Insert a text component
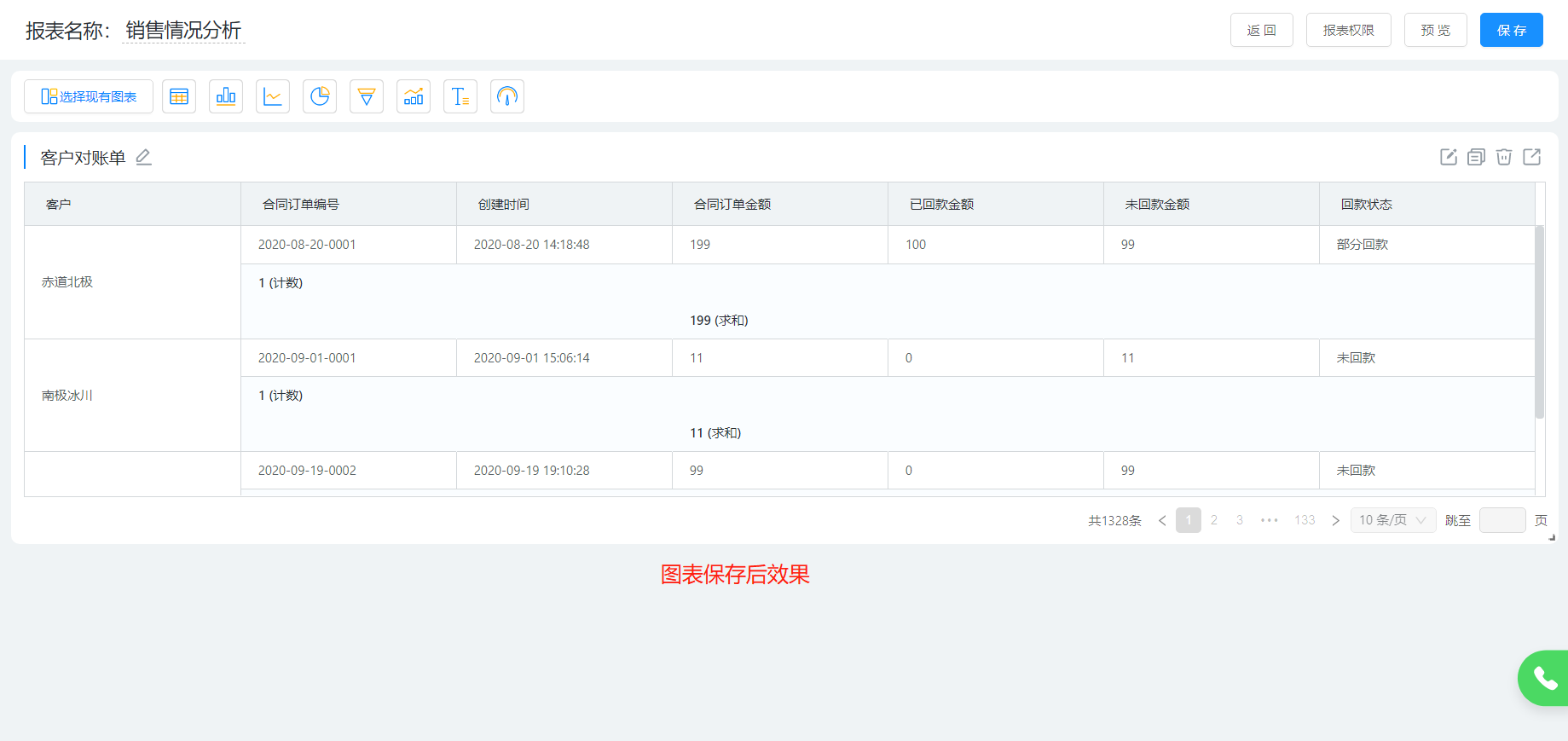The image size is (1568, 741). [460, 96]
